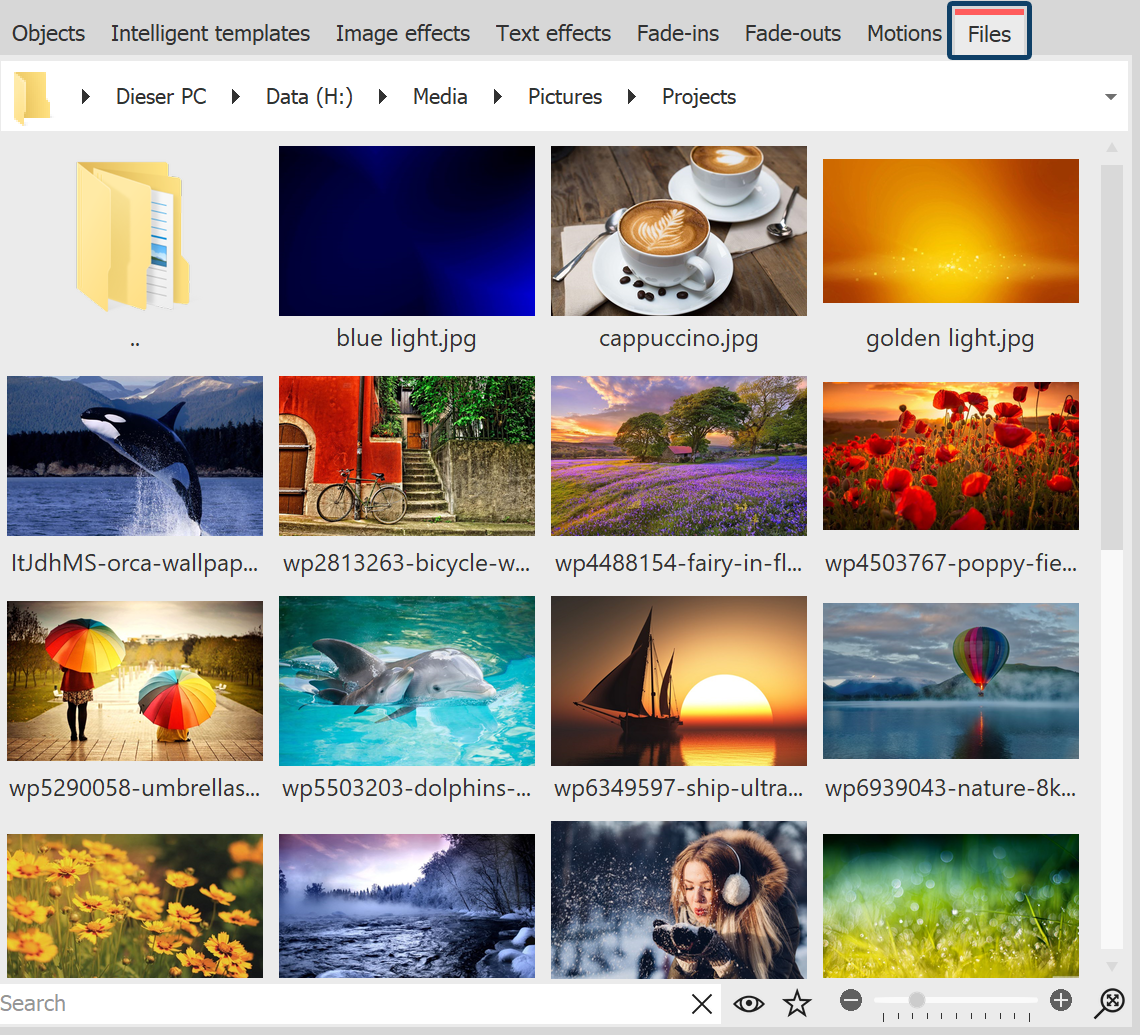Adjust the thumbnail size slider
1140x1035 pixels.
click(915, 999)
